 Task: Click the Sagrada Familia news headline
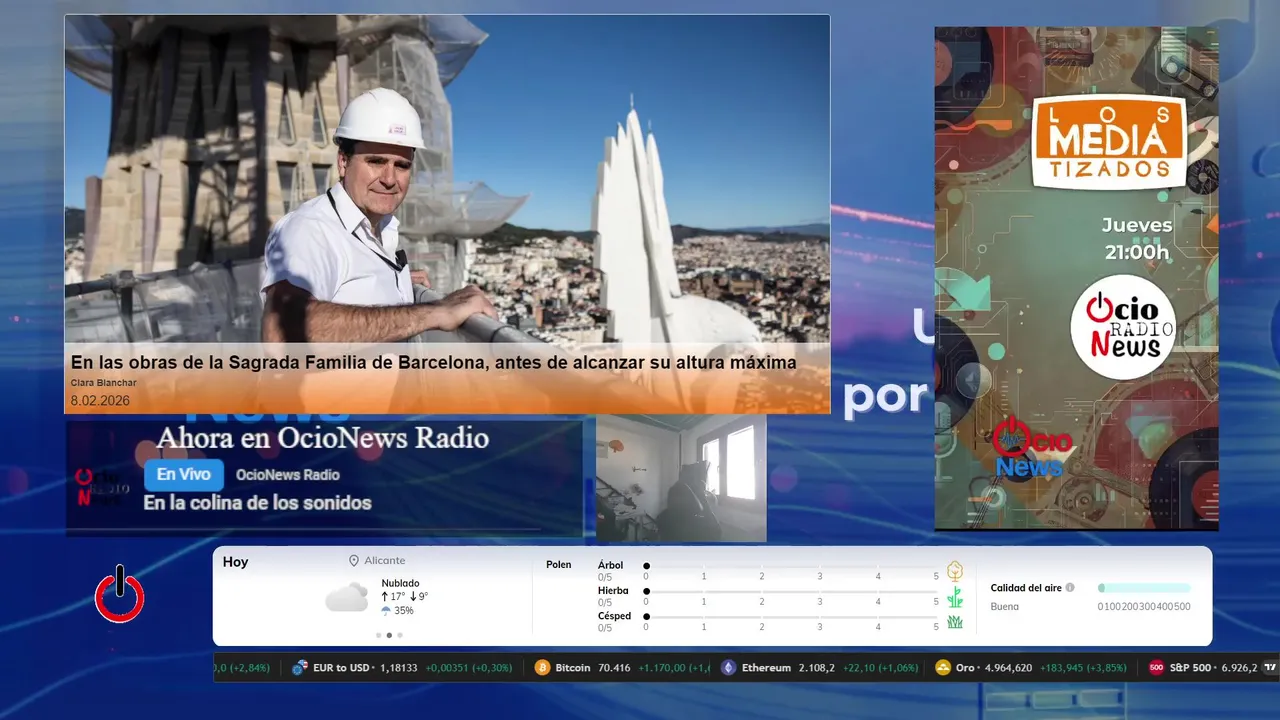click(x=434, y=362)
